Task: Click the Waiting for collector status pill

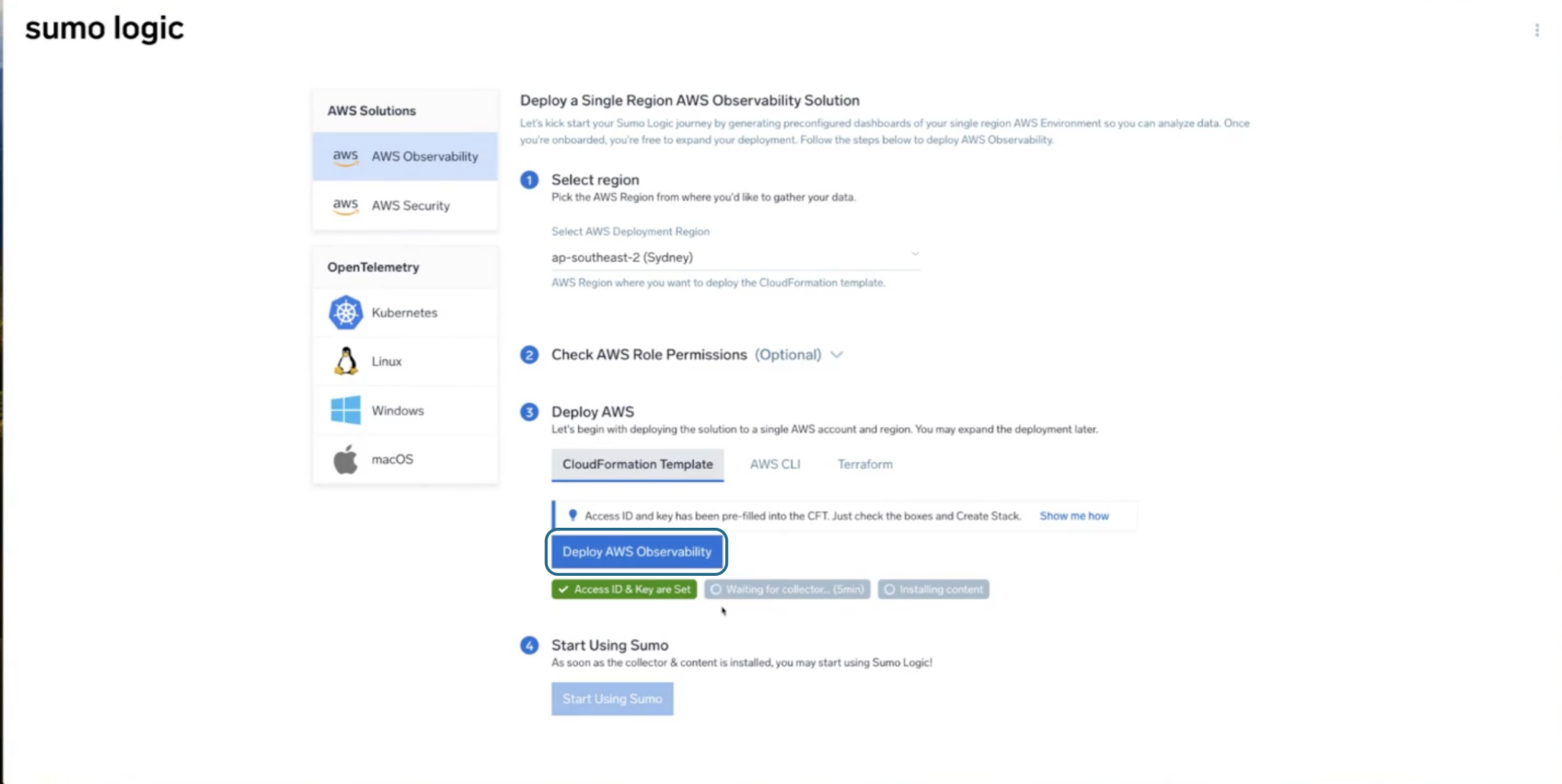Action: (786, 589)
